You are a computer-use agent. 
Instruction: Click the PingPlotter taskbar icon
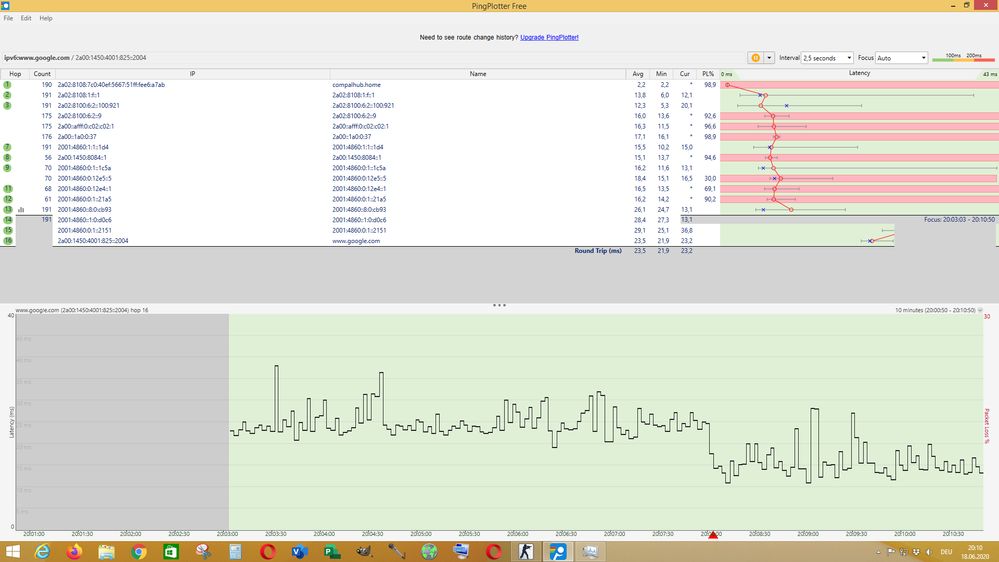click(x=557, y=552)
